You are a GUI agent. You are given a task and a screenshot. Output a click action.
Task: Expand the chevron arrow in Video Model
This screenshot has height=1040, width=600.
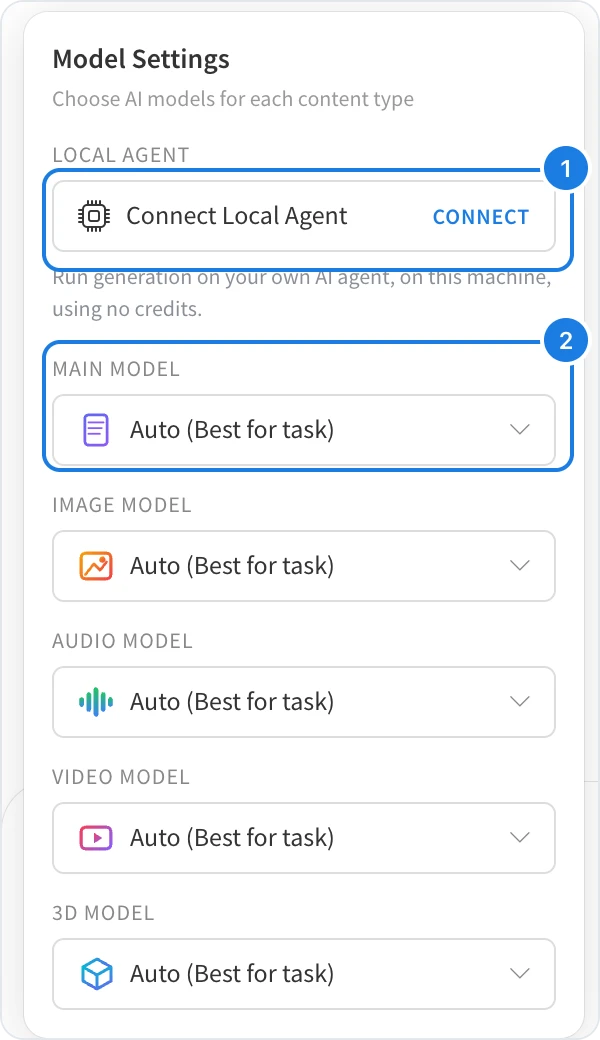tap(520, 838)
